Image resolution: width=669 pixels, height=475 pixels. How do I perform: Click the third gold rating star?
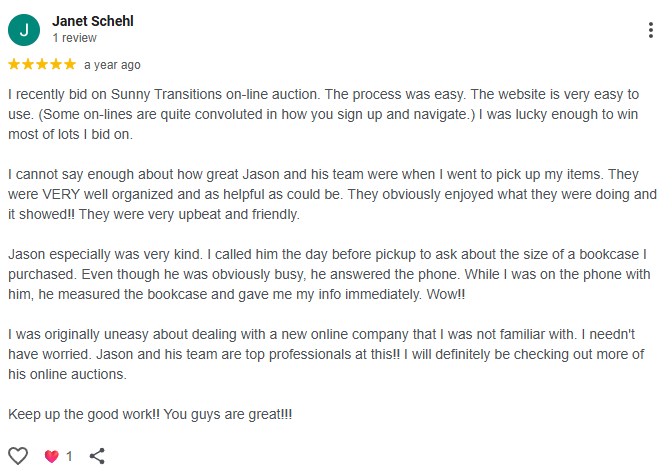coord(42,64)
